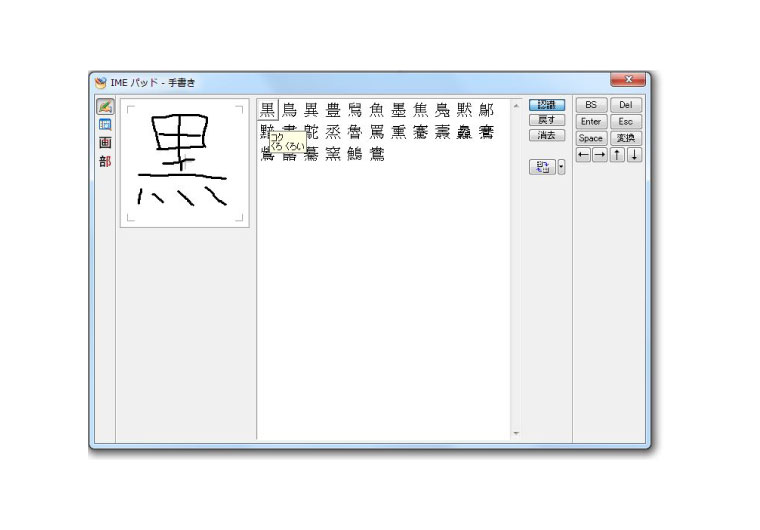
Task: Click the 認識 (recognize) button
Action: pyautogui.click(x=547, y=105)
